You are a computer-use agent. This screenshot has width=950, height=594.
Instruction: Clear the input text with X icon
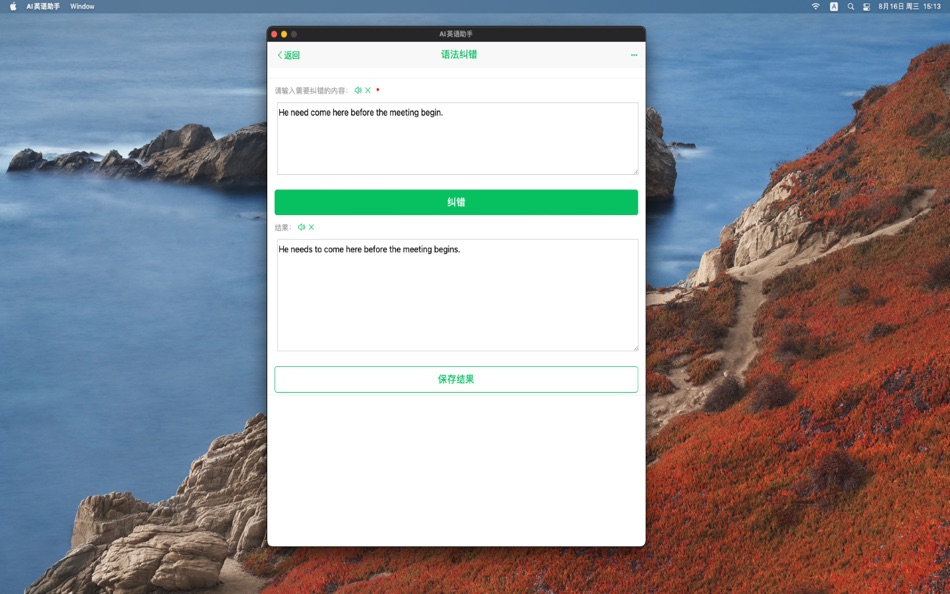(368, 90)
